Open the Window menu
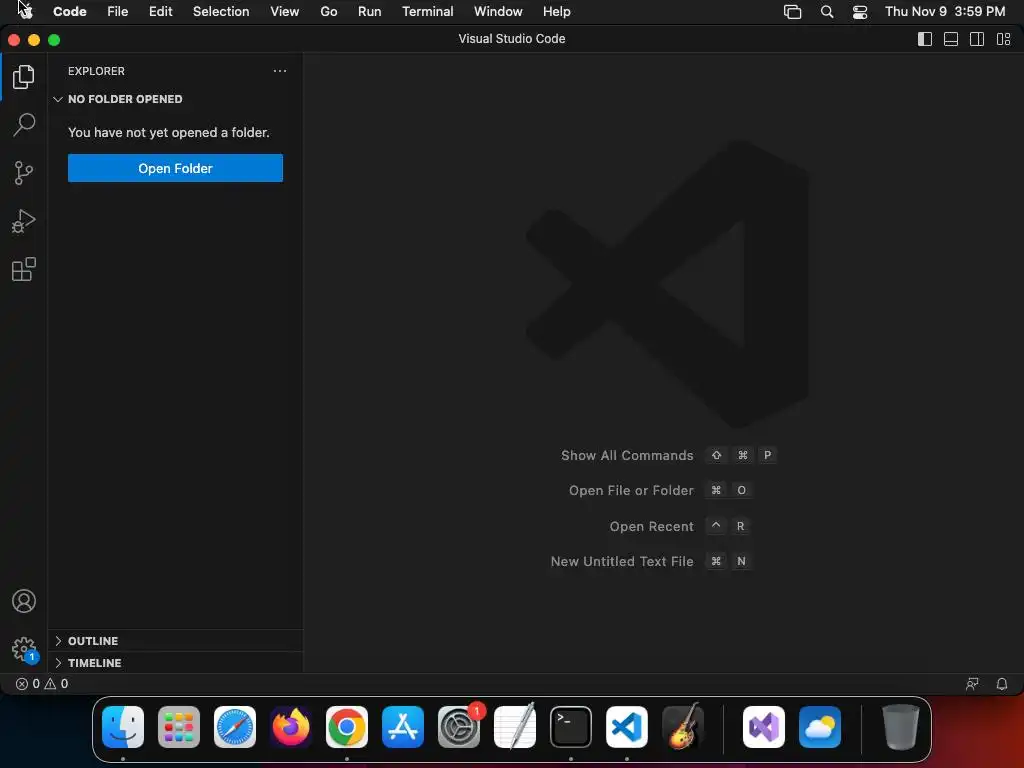The width and height of the screenshot is (1024, 768). tap(498, 12)
